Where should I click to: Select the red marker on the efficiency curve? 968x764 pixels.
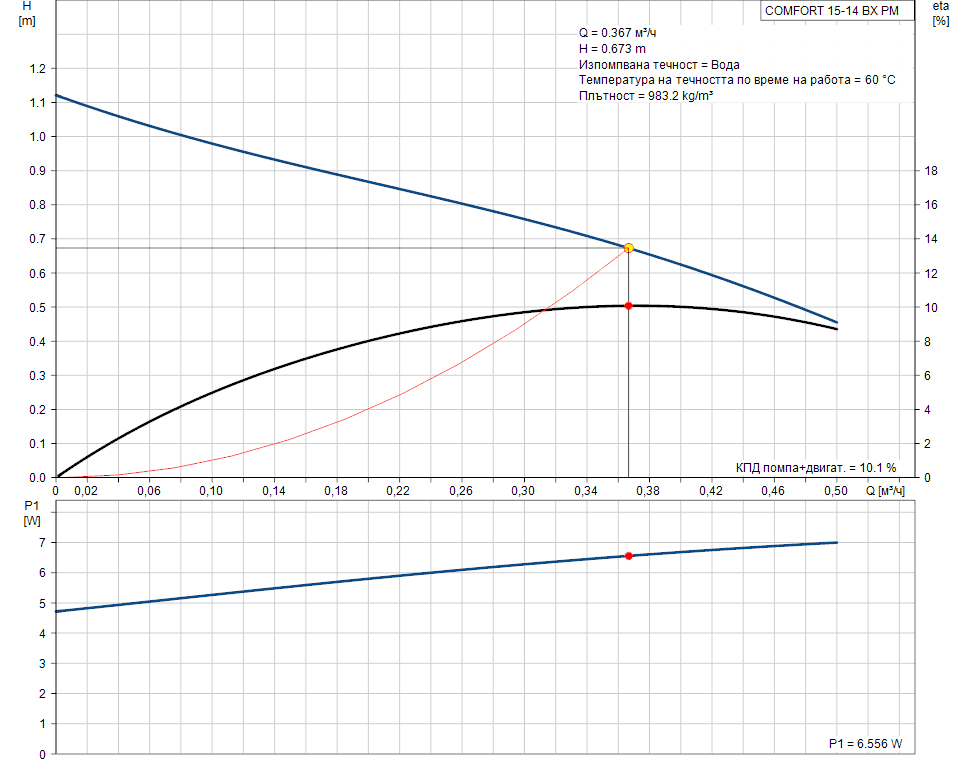click(628, 306)
